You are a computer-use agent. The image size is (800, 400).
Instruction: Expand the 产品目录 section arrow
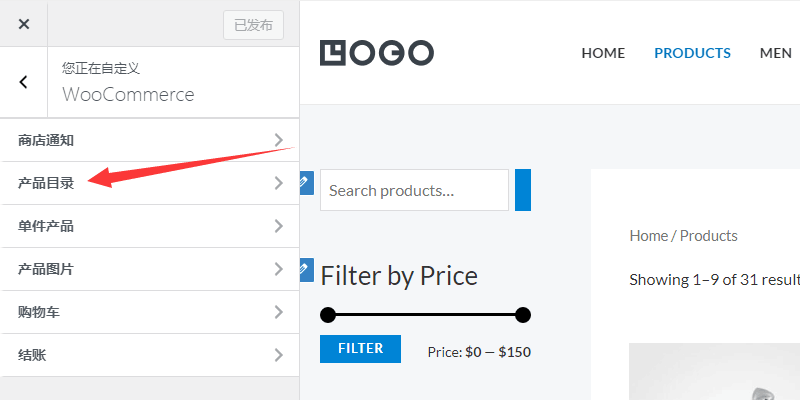(279, 183)
